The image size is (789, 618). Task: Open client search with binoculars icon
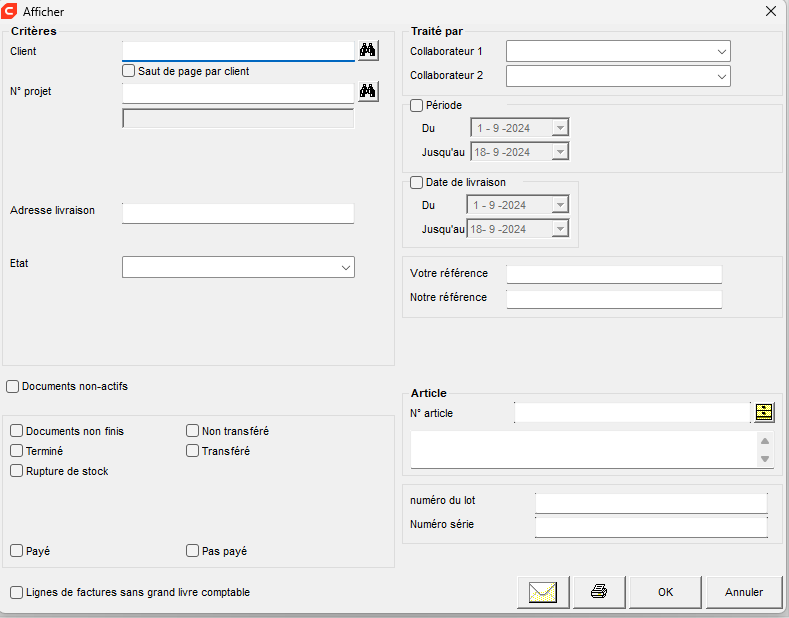tap(368, 51)
